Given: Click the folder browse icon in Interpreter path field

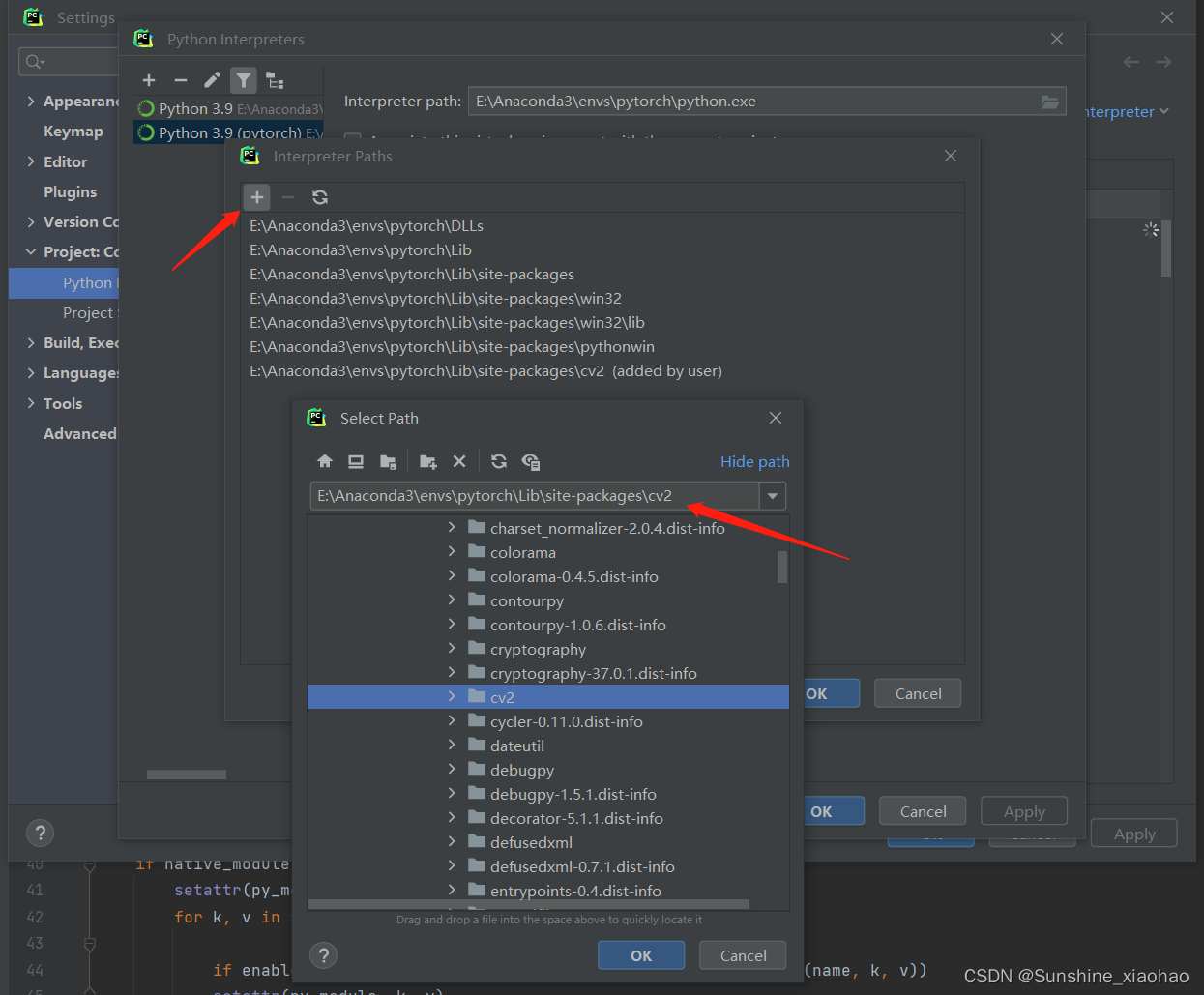Looking at the screenshot, I should (1050, 102).
